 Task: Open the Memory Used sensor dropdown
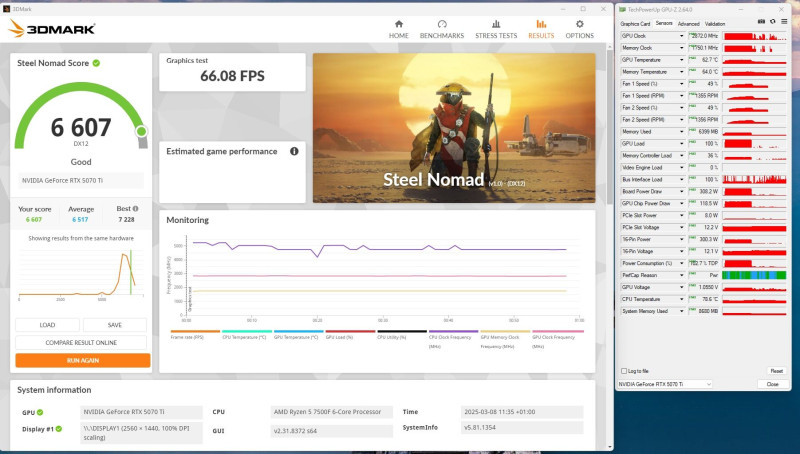[681, 132]
